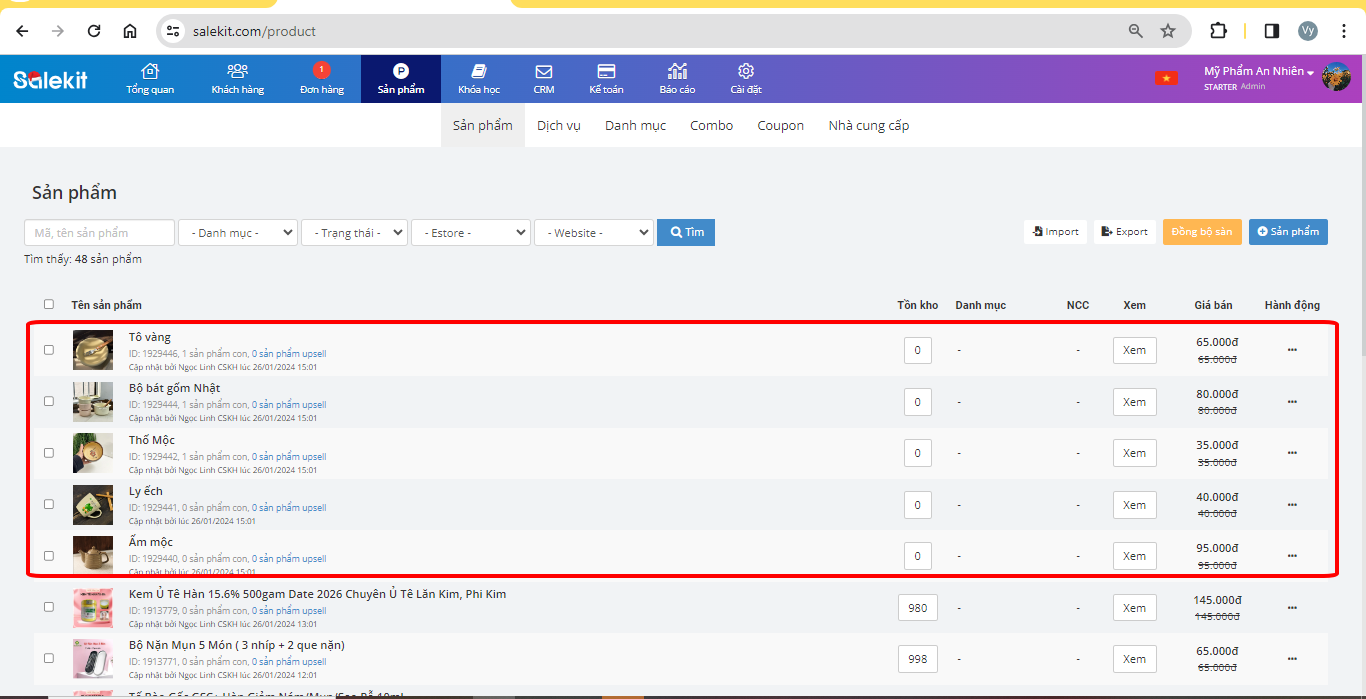Switch to the Nhà cung cấp tab

click(x=868, y=126)
